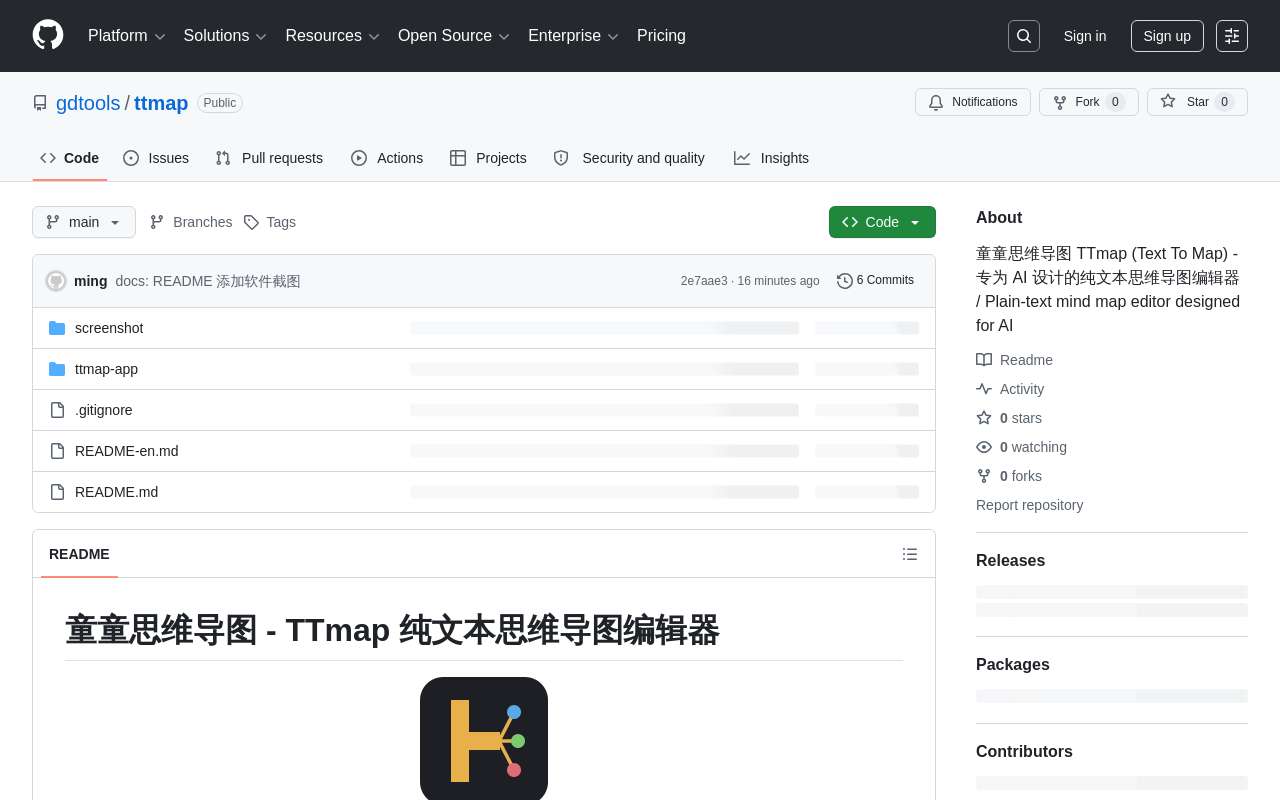Click the ttmap-app folder icon
The width and height of the screenshot is (1280, 800).
(57, 369)
